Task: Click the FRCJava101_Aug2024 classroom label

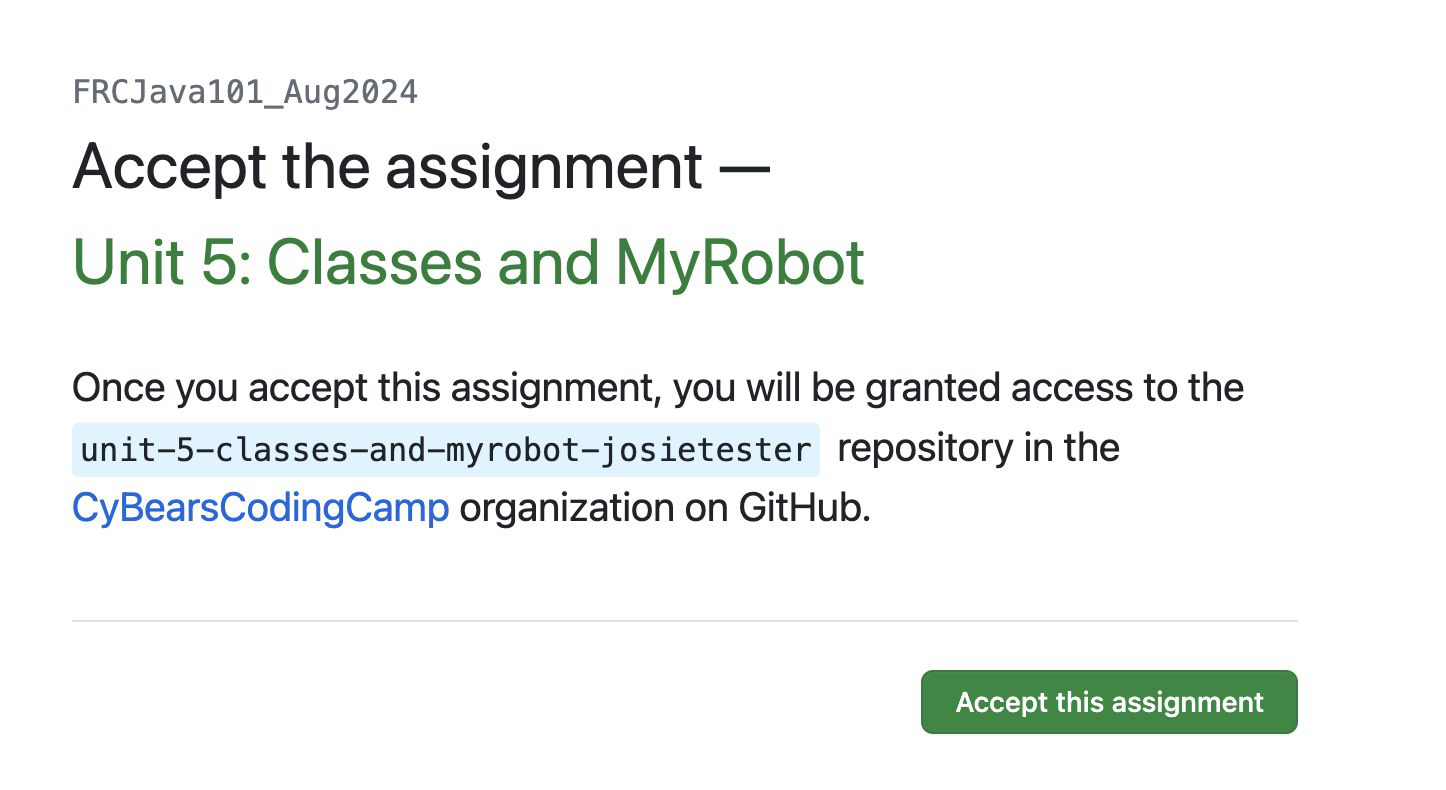Action: pos(245,93)
